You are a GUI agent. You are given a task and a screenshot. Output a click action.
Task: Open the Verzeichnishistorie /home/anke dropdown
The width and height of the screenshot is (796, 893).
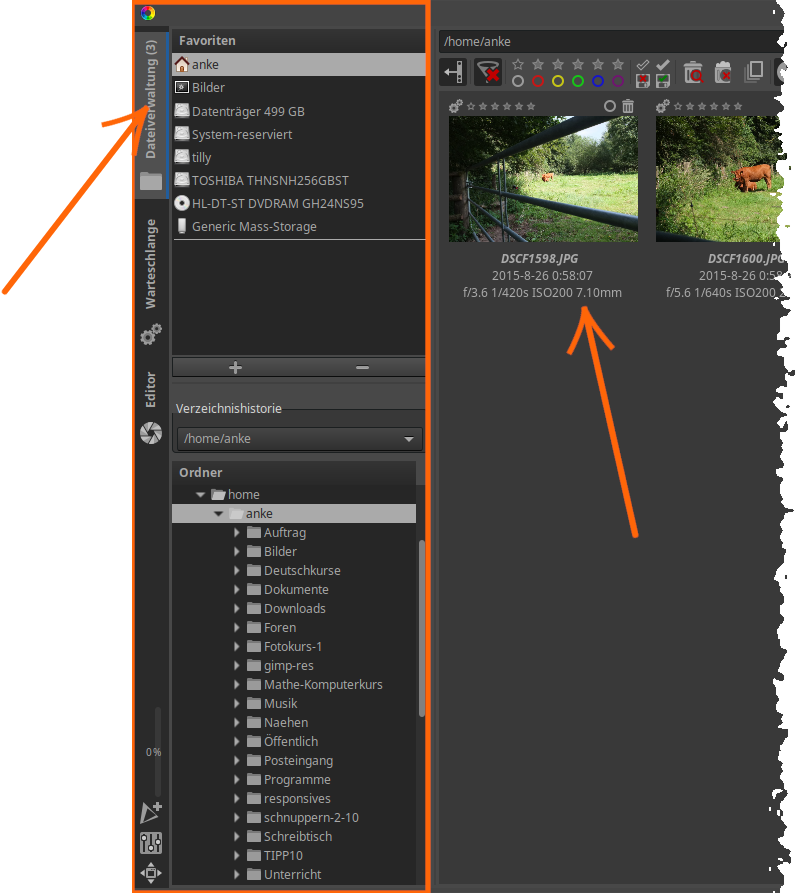(x=299, y=439)
